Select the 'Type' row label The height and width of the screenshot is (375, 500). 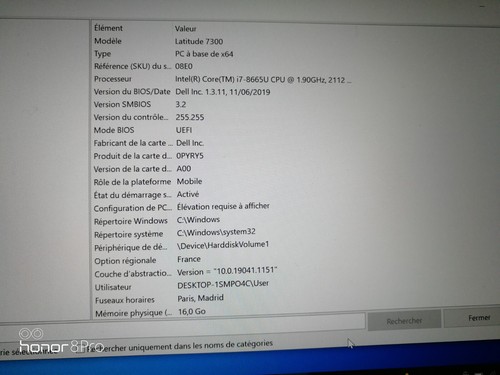(102, 54)
